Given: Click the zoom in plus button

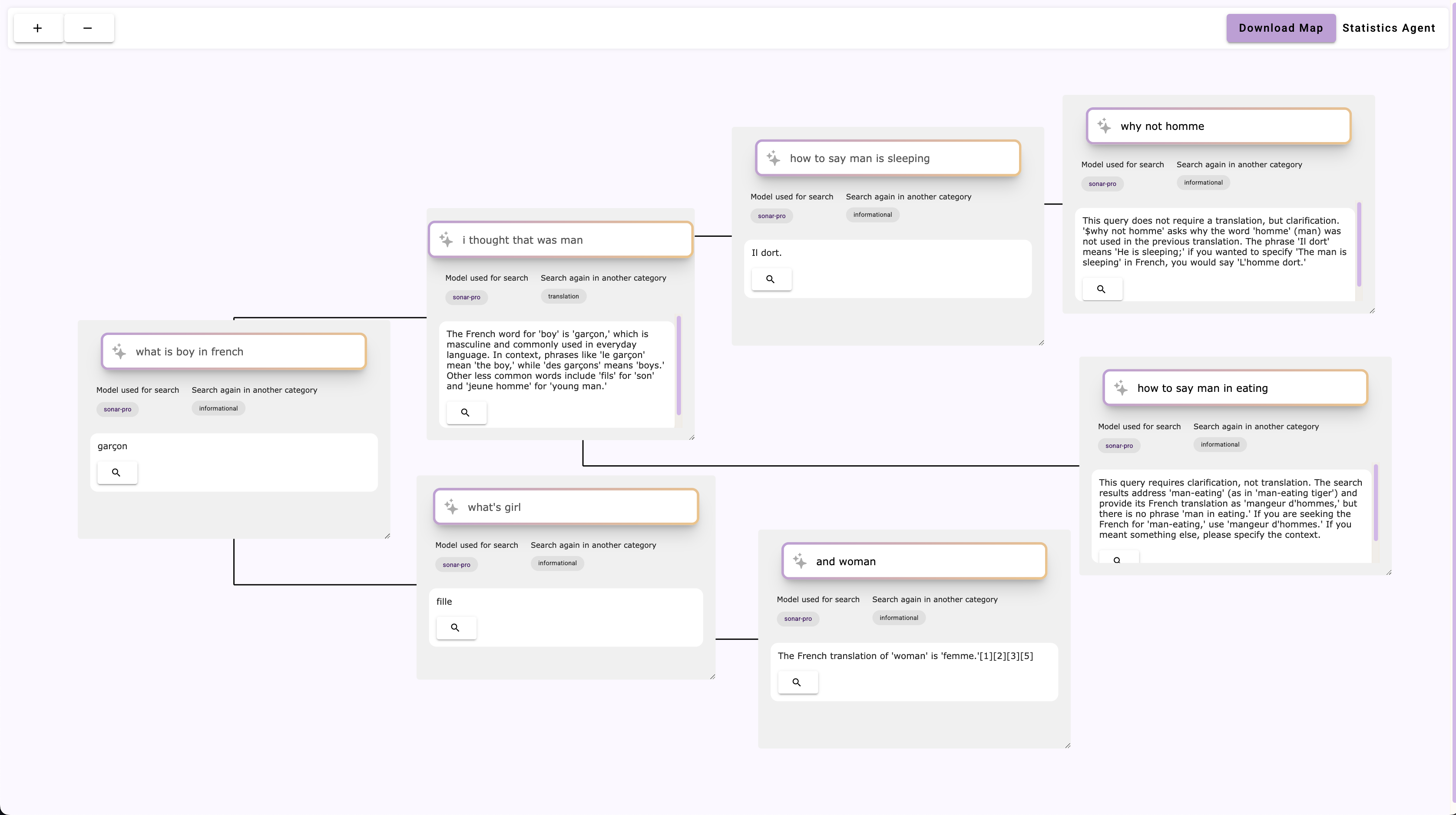Looking at the screenshot, I should (x=38, y=28).
